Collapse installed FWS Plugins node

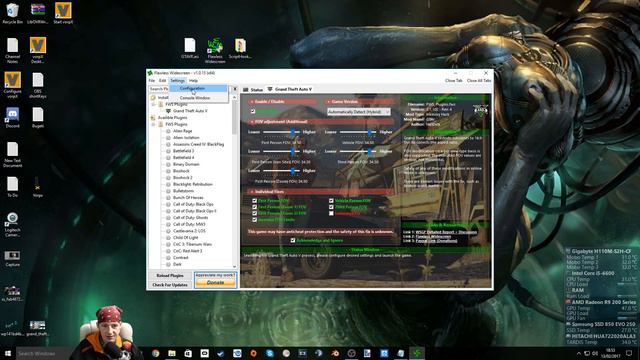pyautogui.click(x=154, y=104)
